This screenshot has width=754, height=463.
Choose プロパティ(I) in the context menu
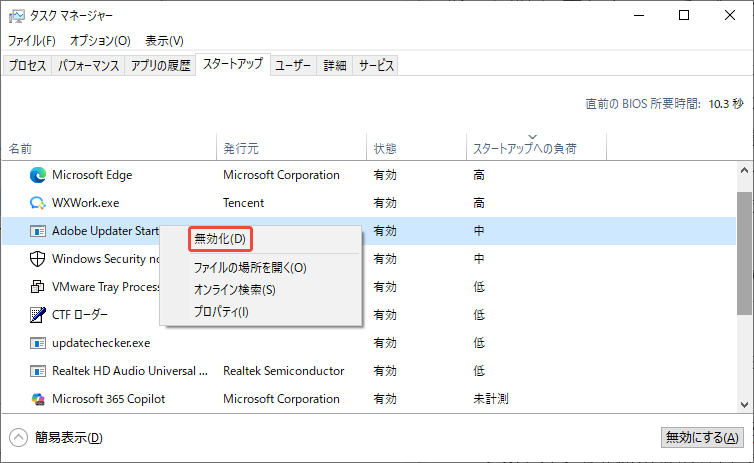click(x=221, y=312)
